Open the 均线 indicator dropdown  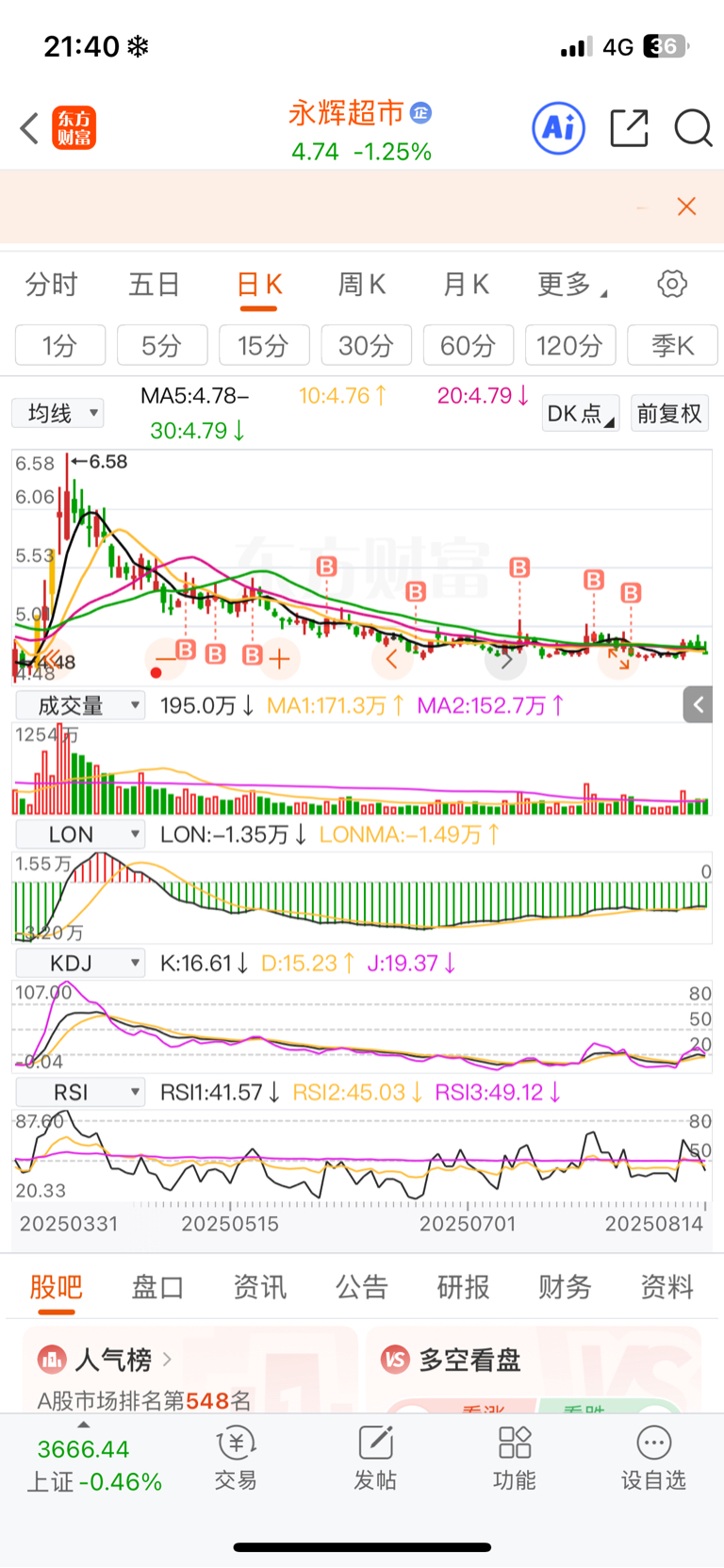[58, 413]
